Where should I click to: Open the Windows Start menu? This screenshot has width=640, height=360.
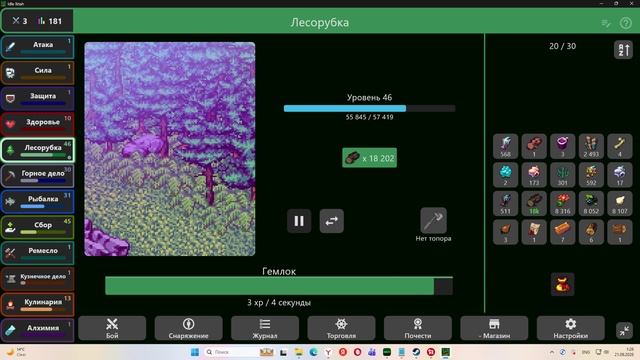click(195, 352)
